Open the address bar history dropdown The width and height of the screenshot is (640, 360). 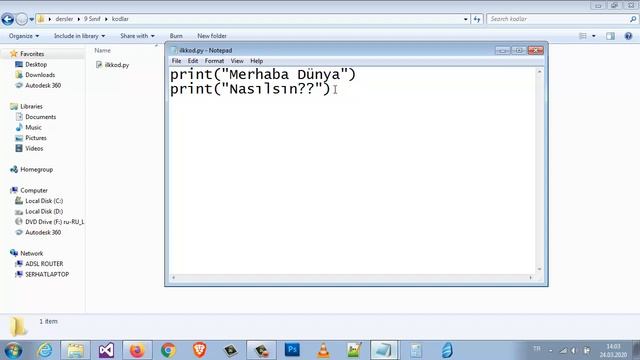click(466, 19)
